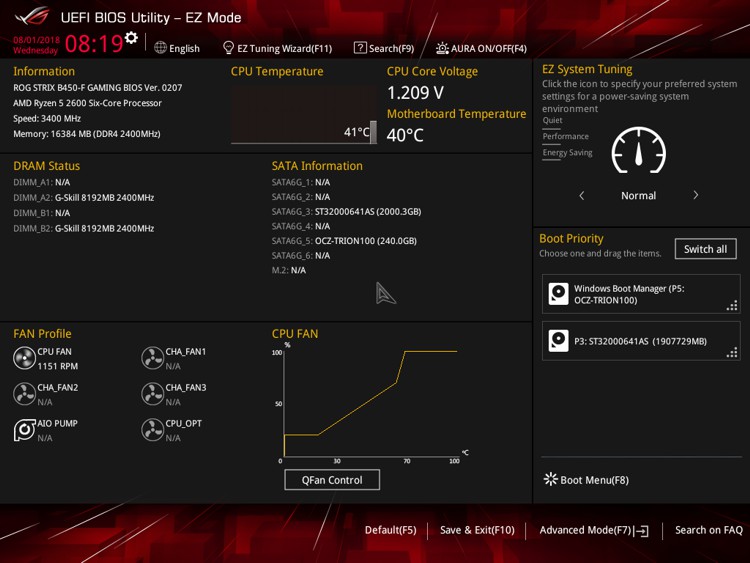Screen dimensions: 750x563
Task: Select Windows Boot Manager boot entry
Action: (641, 294)
